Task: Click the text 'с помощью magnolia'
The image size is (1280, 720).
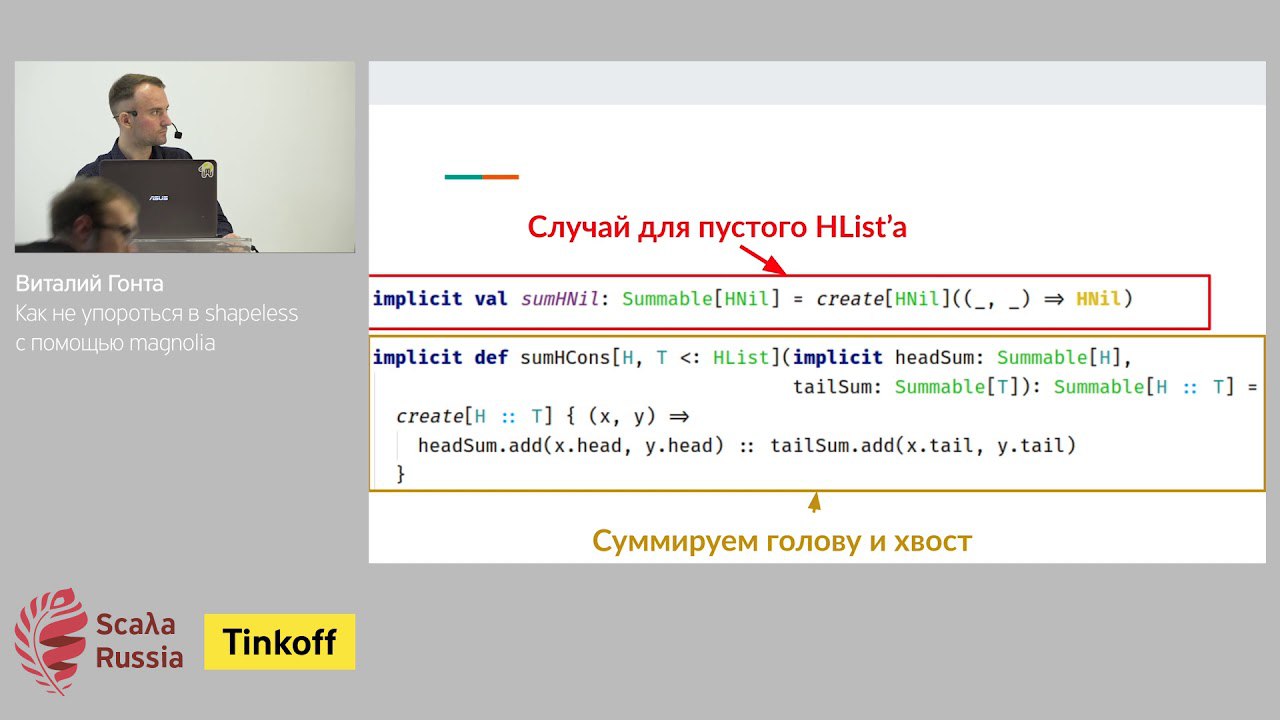Action: (x=115, y=343)
